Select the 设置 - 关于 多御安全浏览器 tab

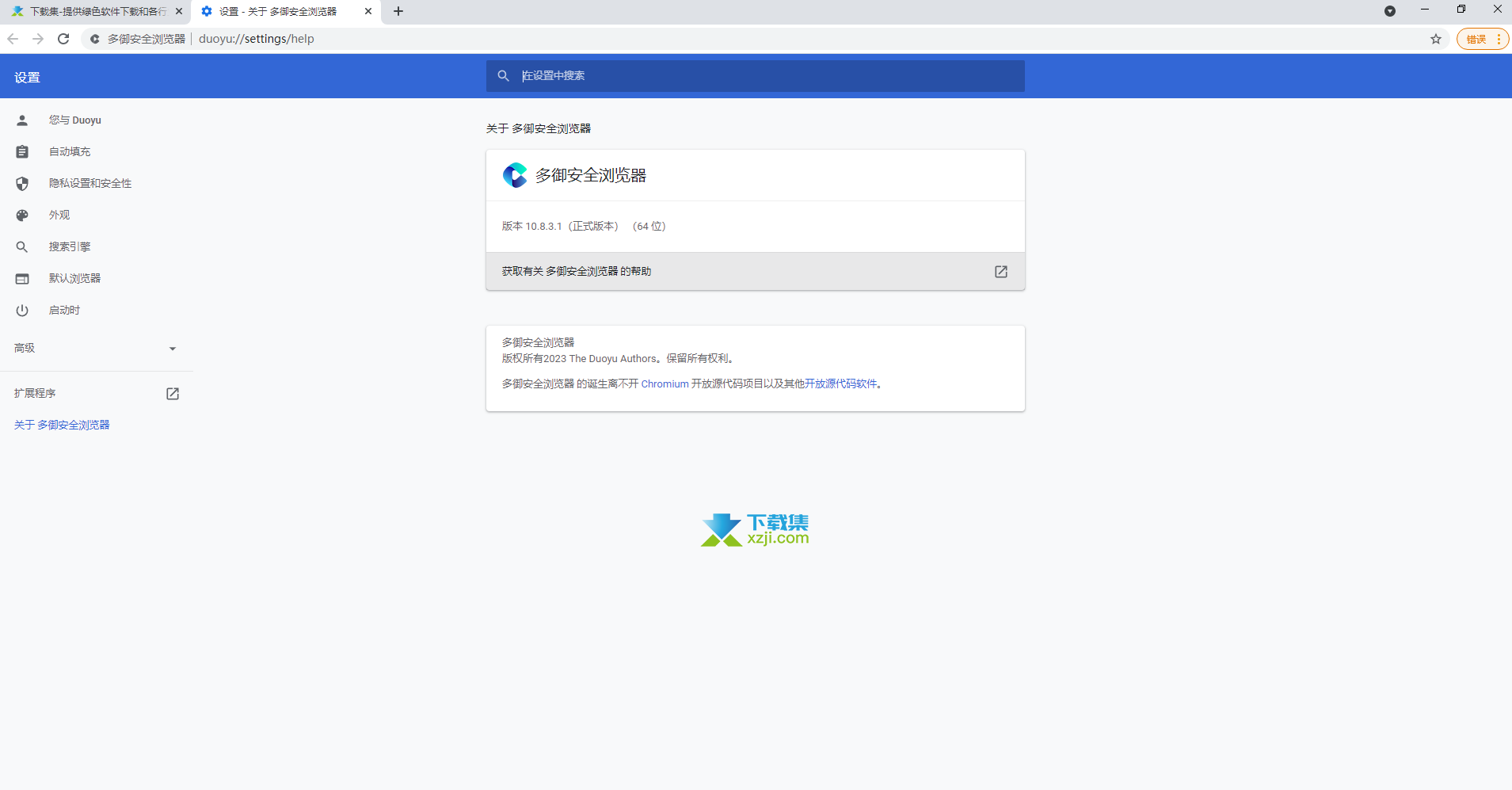coord(286,11)
